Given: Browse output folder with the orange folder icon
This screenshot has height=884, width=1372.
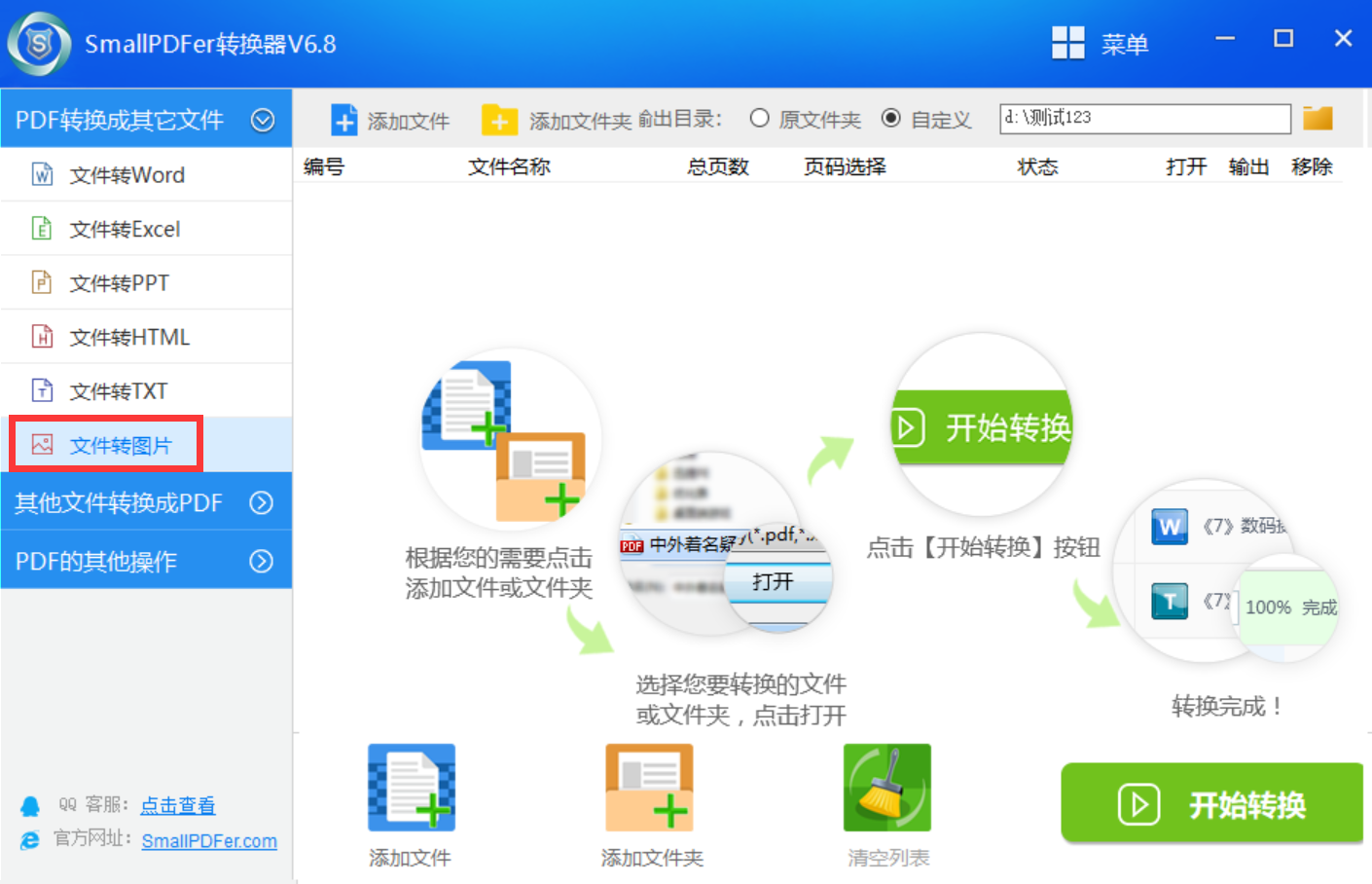Looking at the screenshot, I should pos(1318,118).
